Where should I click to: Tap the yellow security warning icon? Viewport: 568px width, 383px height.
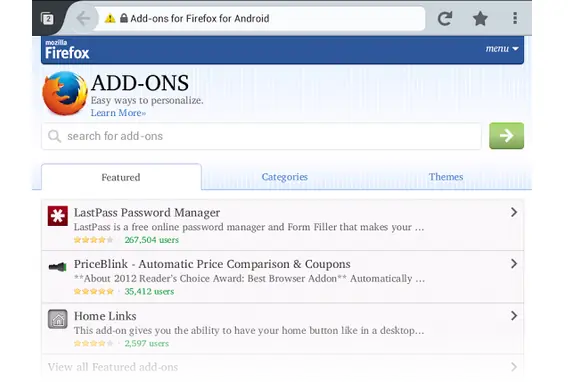point(110,18)
